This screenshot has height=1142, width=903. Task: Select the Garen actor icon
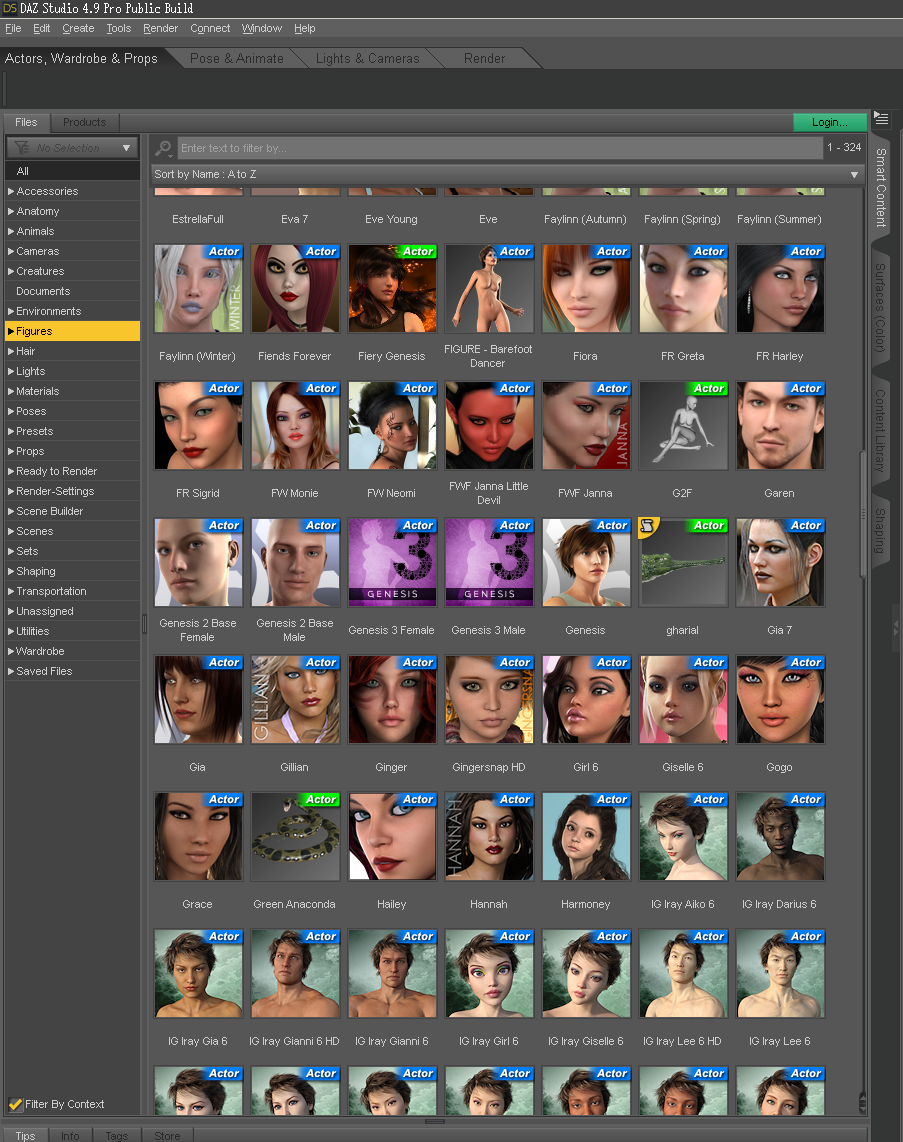coord(780,426)
